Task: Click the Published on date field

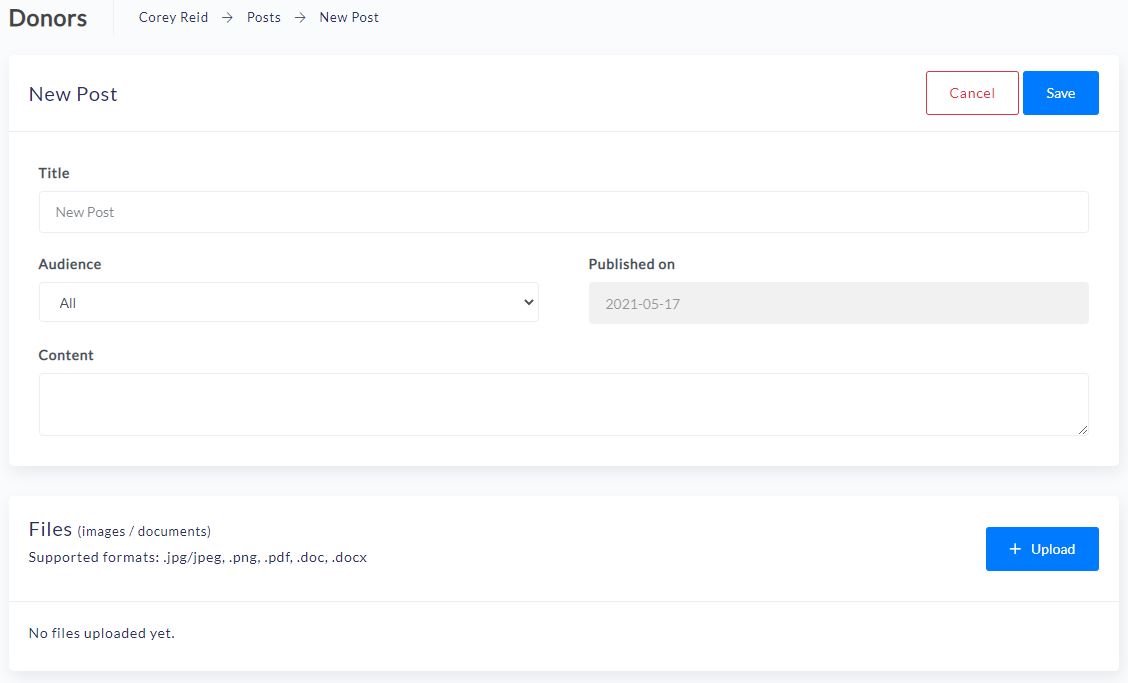Action: tap(838, 303)
